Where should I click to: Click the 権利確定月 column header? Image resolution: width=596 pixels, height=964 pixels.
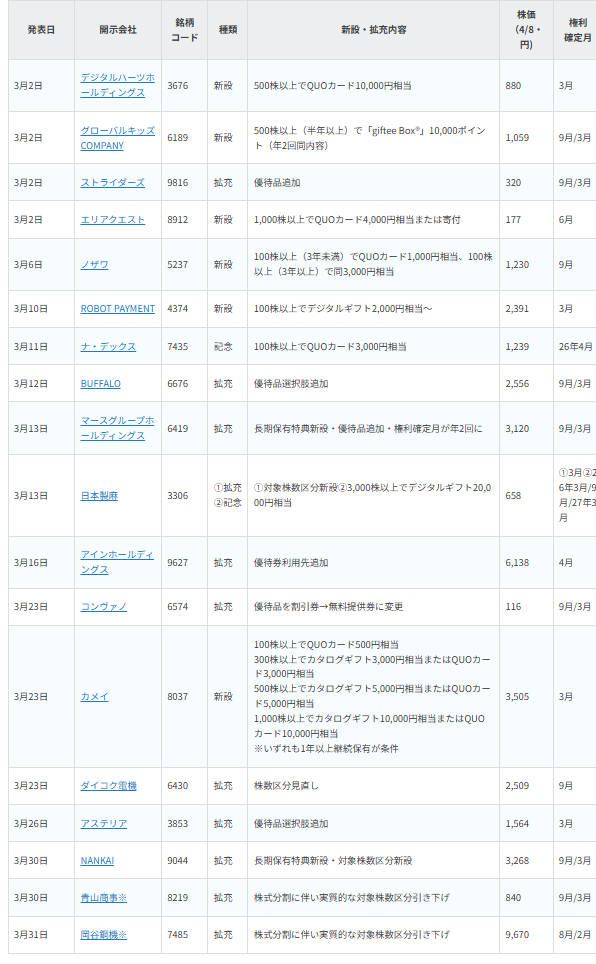click(577, 30)
